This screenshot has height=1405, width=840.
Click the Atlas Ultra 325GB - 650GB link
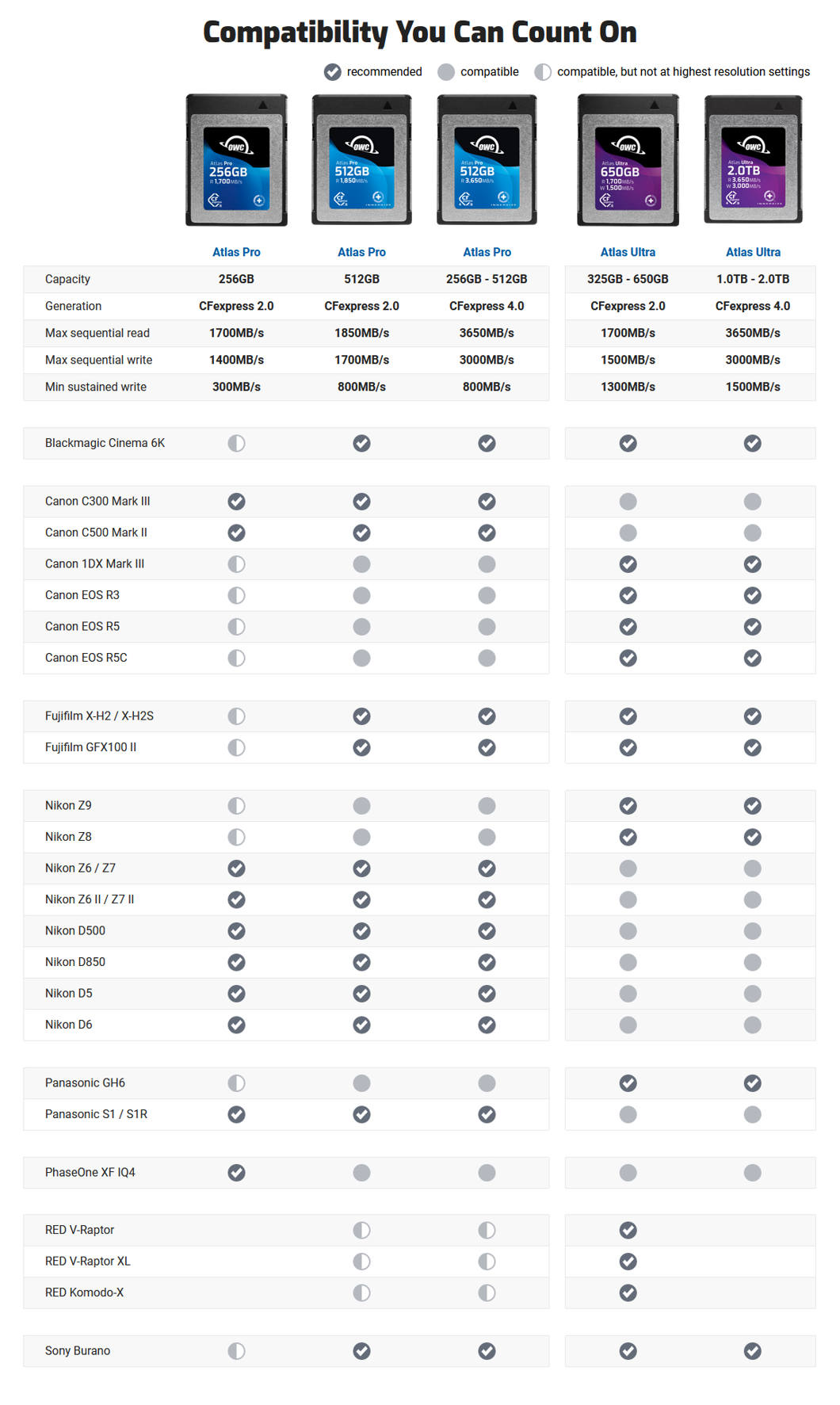tap(628, 252)
